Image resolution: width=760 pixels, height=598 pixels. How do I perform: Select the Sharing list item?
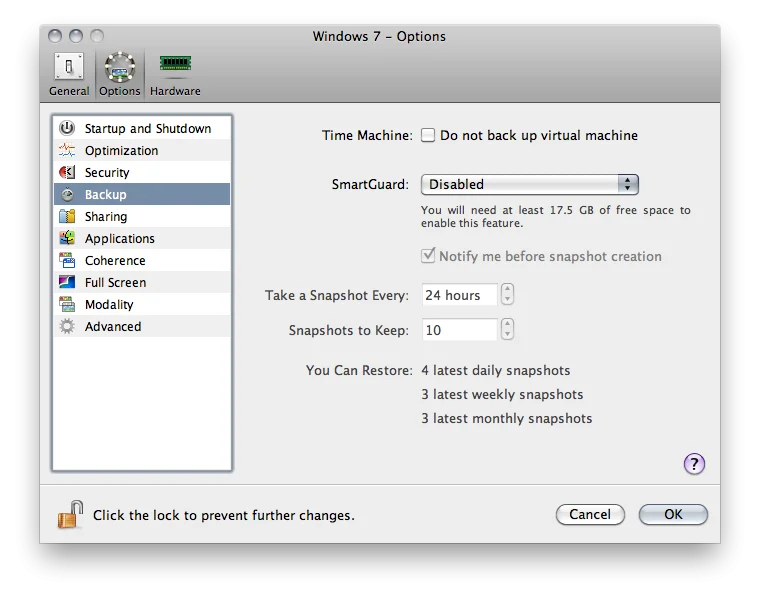point(142,216)
